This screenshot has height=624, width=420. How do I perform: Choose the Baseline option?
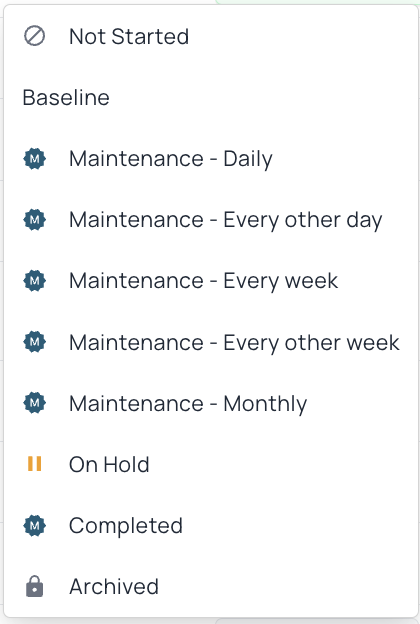click(211, 98)
